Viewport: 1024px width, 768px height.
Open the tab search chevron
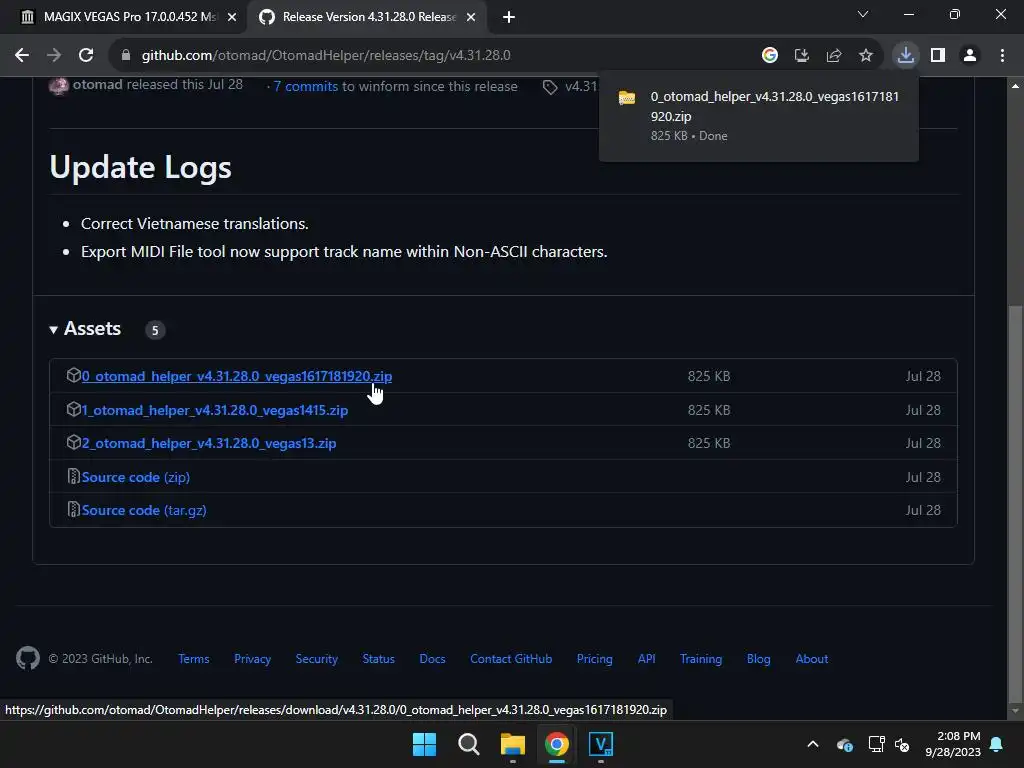point(863,14)
